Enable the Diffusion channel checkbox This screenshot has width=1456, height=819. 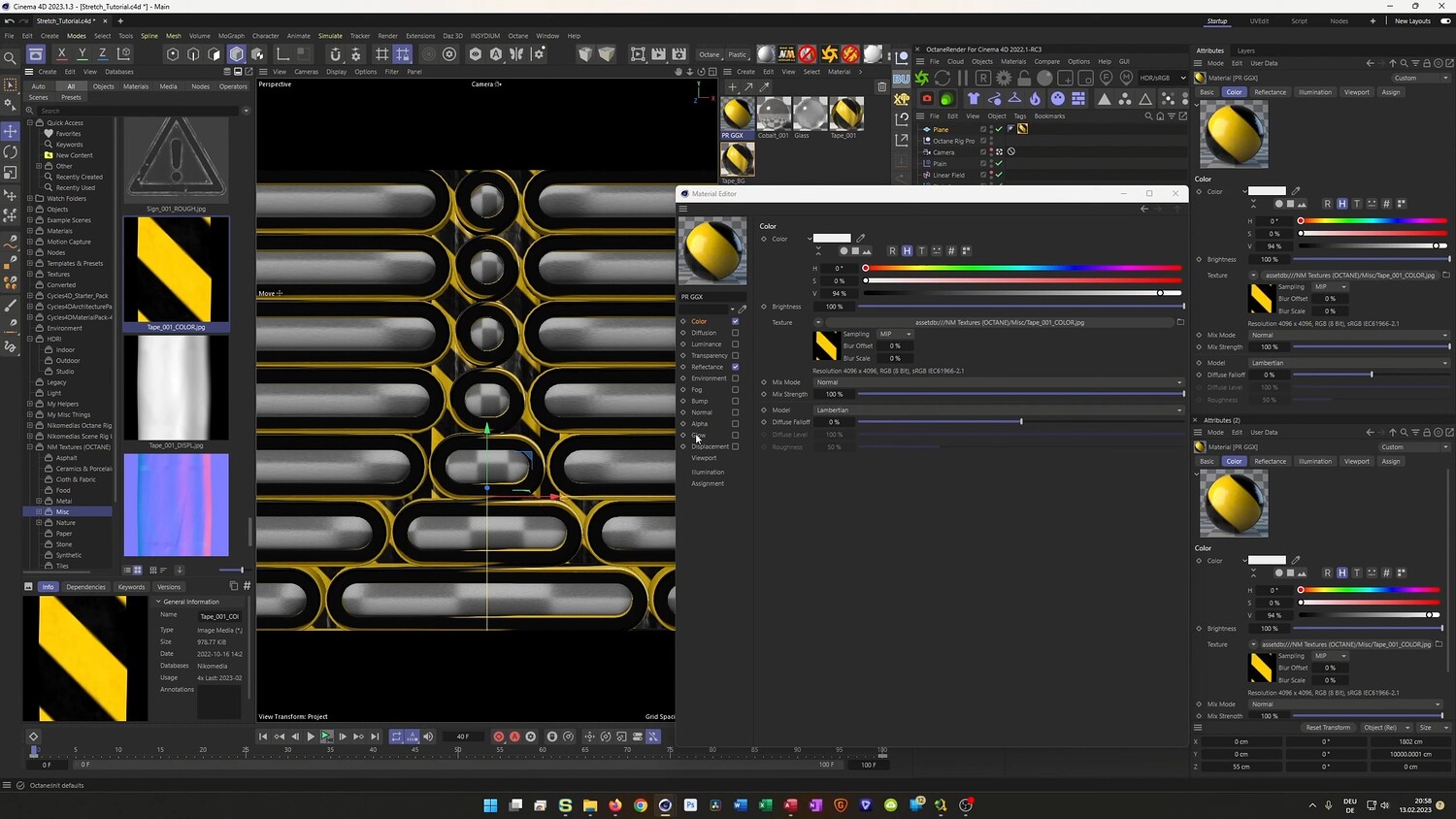click(x=735, y=333)
